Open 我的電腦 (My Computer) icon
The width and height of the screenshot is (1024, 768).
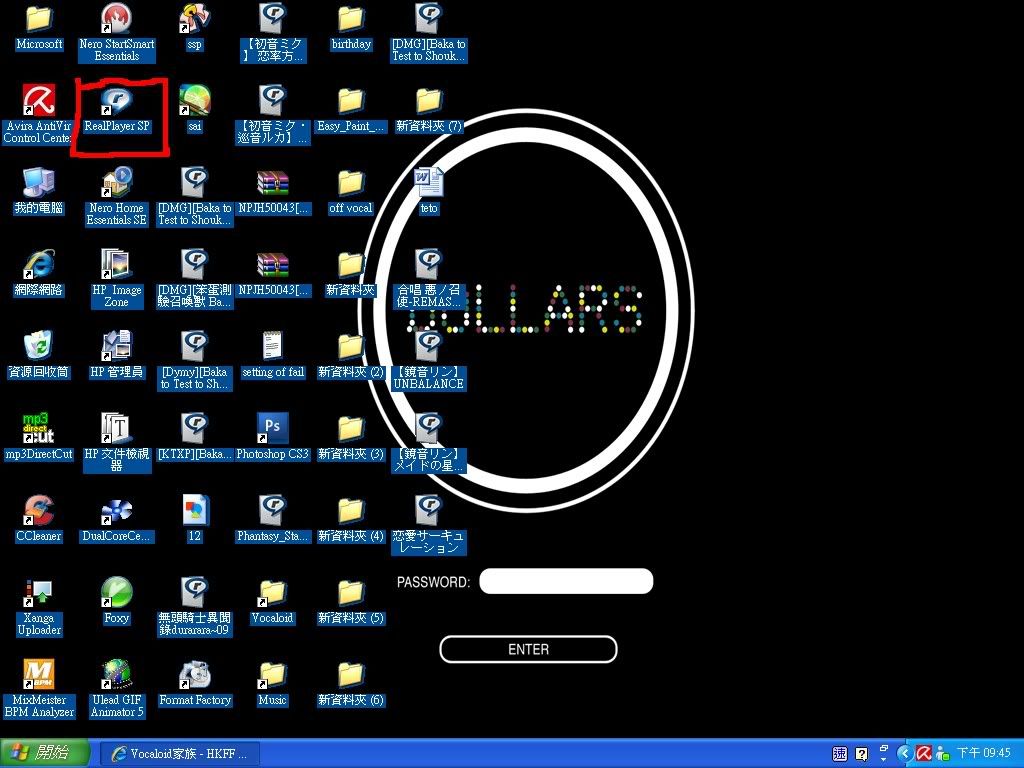click(x=39, y=191)
